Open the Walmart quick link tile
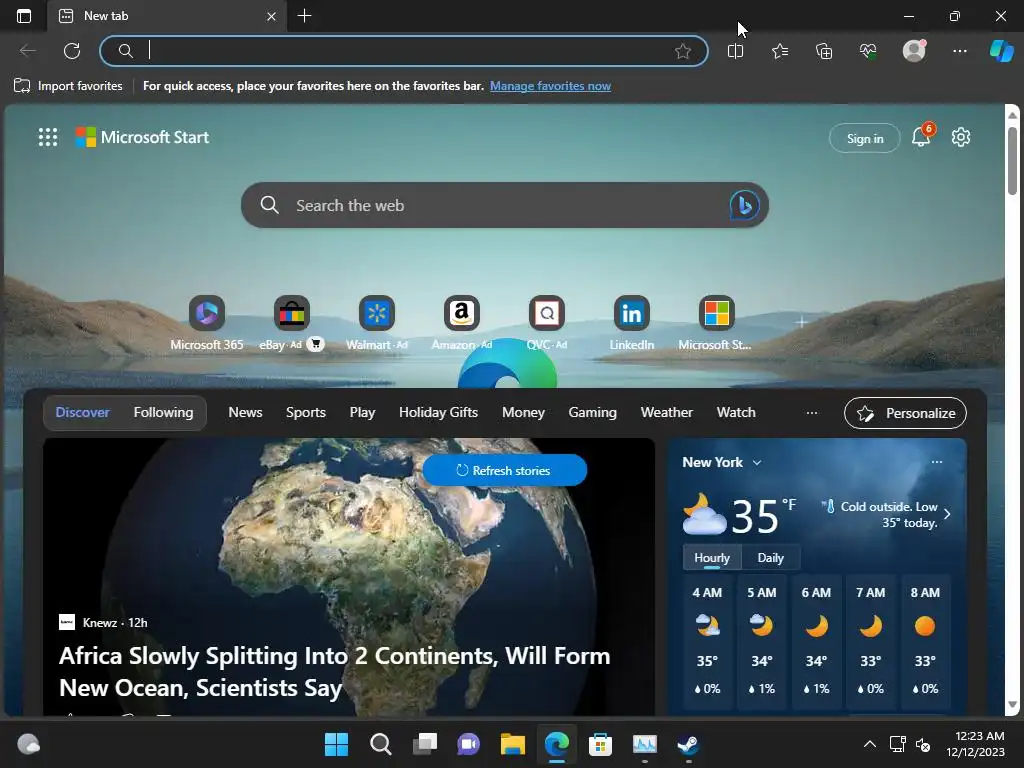The image size is (1024, 768). (377, 323)
